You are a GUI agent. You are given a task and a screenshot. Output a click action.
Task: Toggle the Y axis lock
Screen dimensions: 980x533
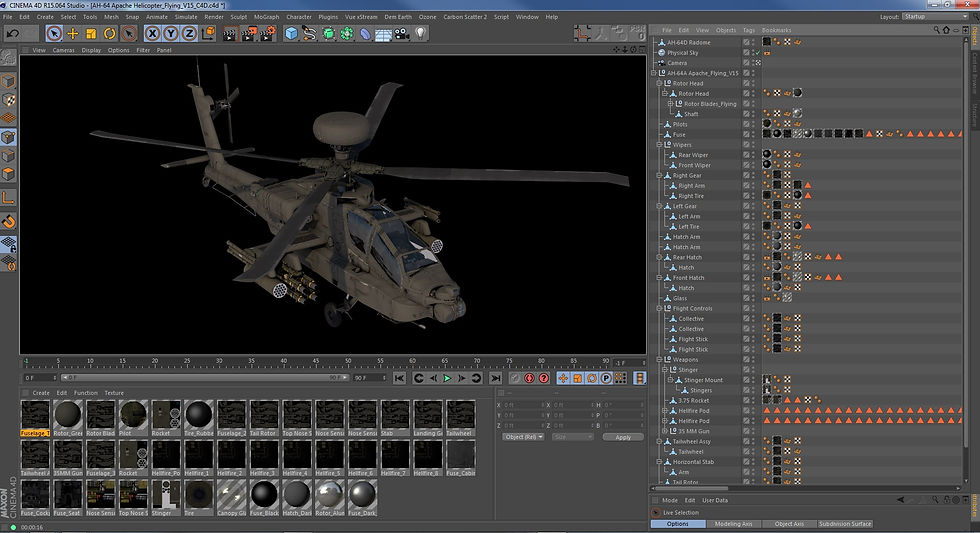pyautogui.click(x=171, y=34)
